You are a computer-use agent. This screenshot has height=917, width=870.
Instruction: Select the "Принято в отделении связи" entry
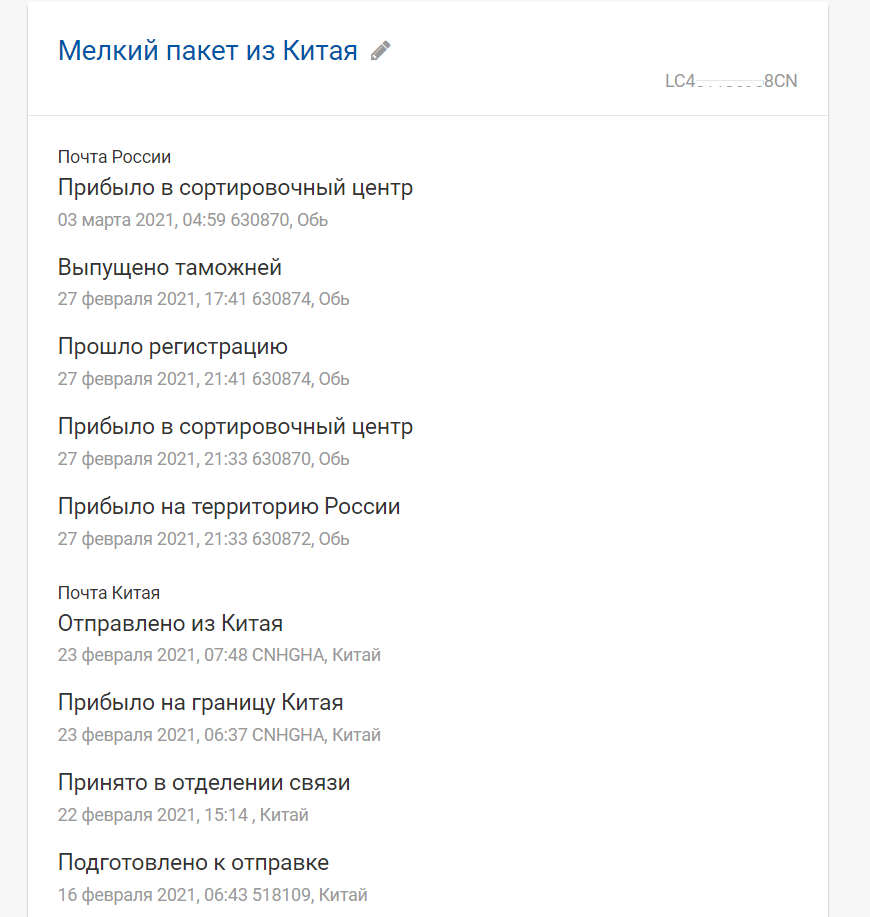point(204,783)
